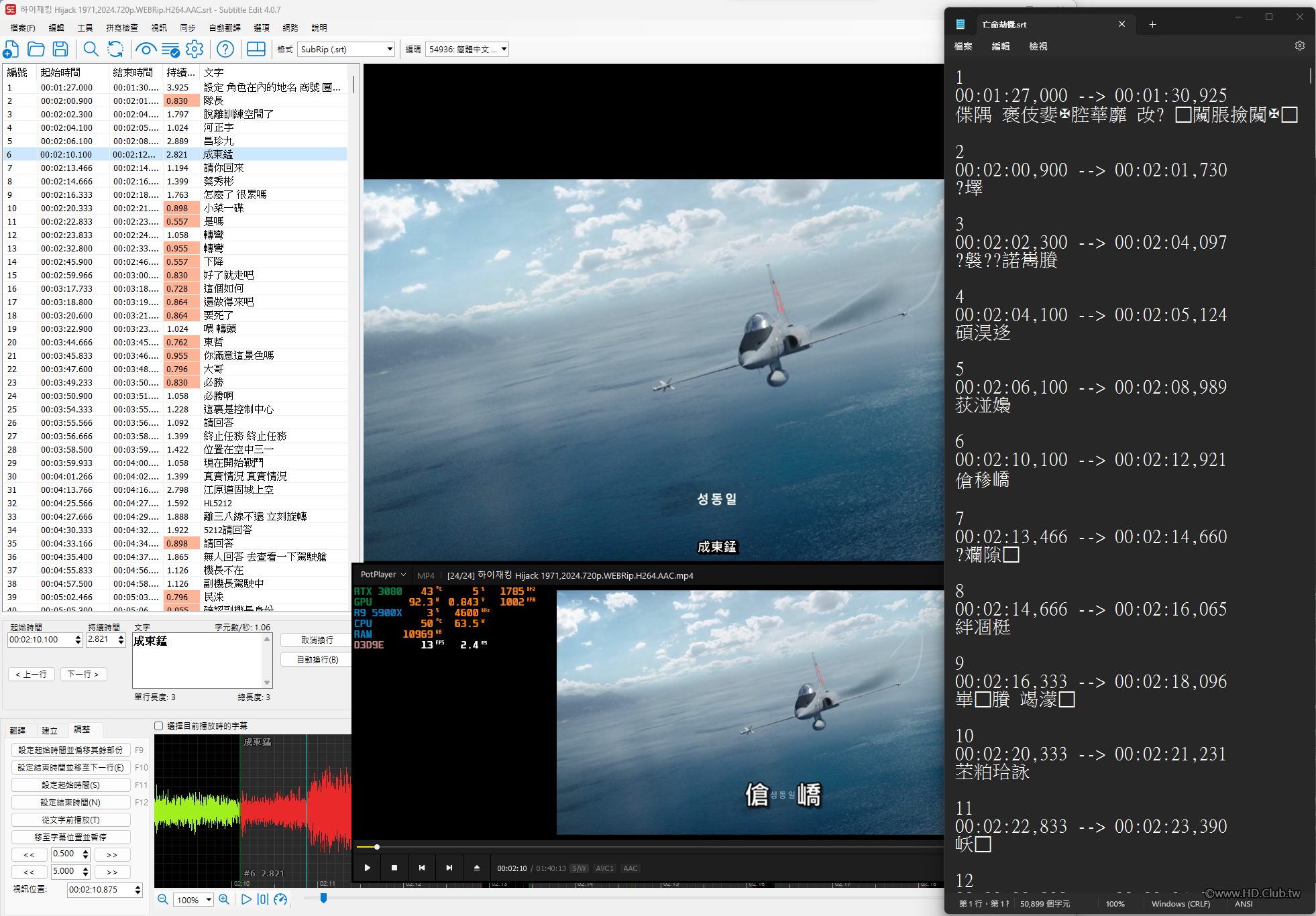Click the Save subtitle floppy icon
The width and height of the screenshot is (1316, 916).
[x=60, y=49]
